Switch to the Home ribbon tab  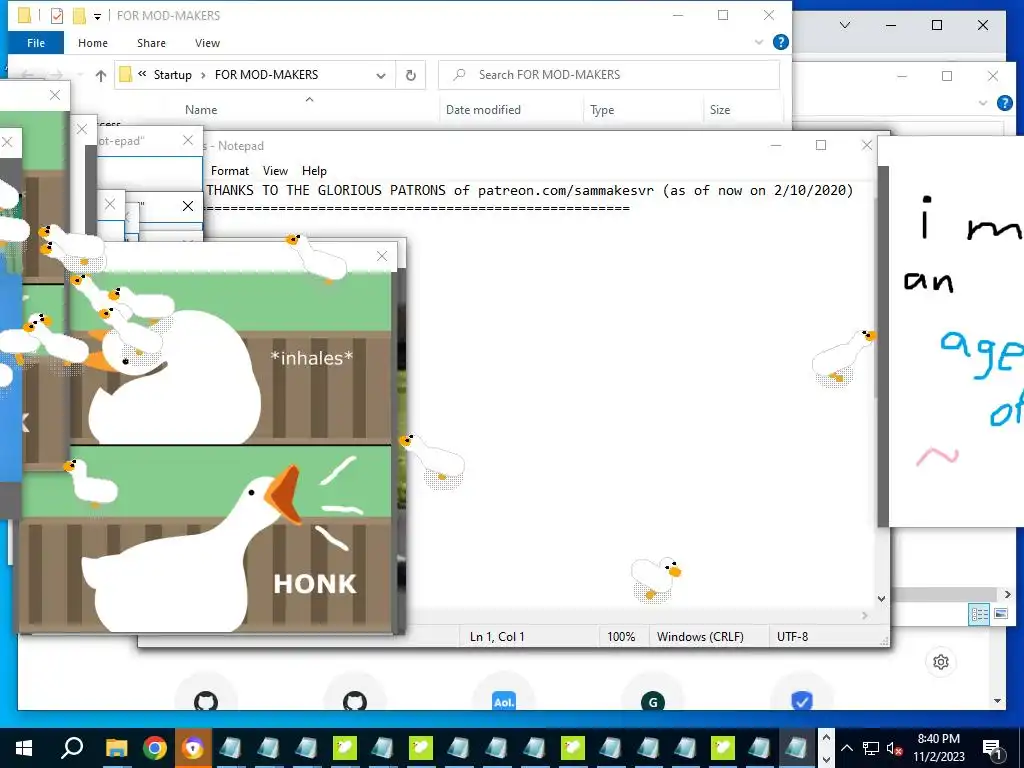pyautogui.click(x=93, y=42)
